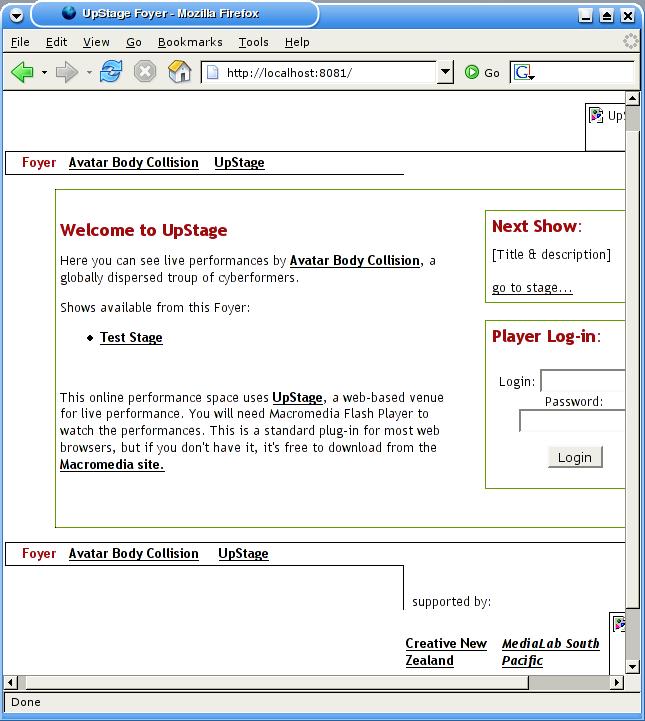Image resolution: width=645 pixels, height=721 pixels.
Task: Click the Macromedia site link
Action: [112, 465]
